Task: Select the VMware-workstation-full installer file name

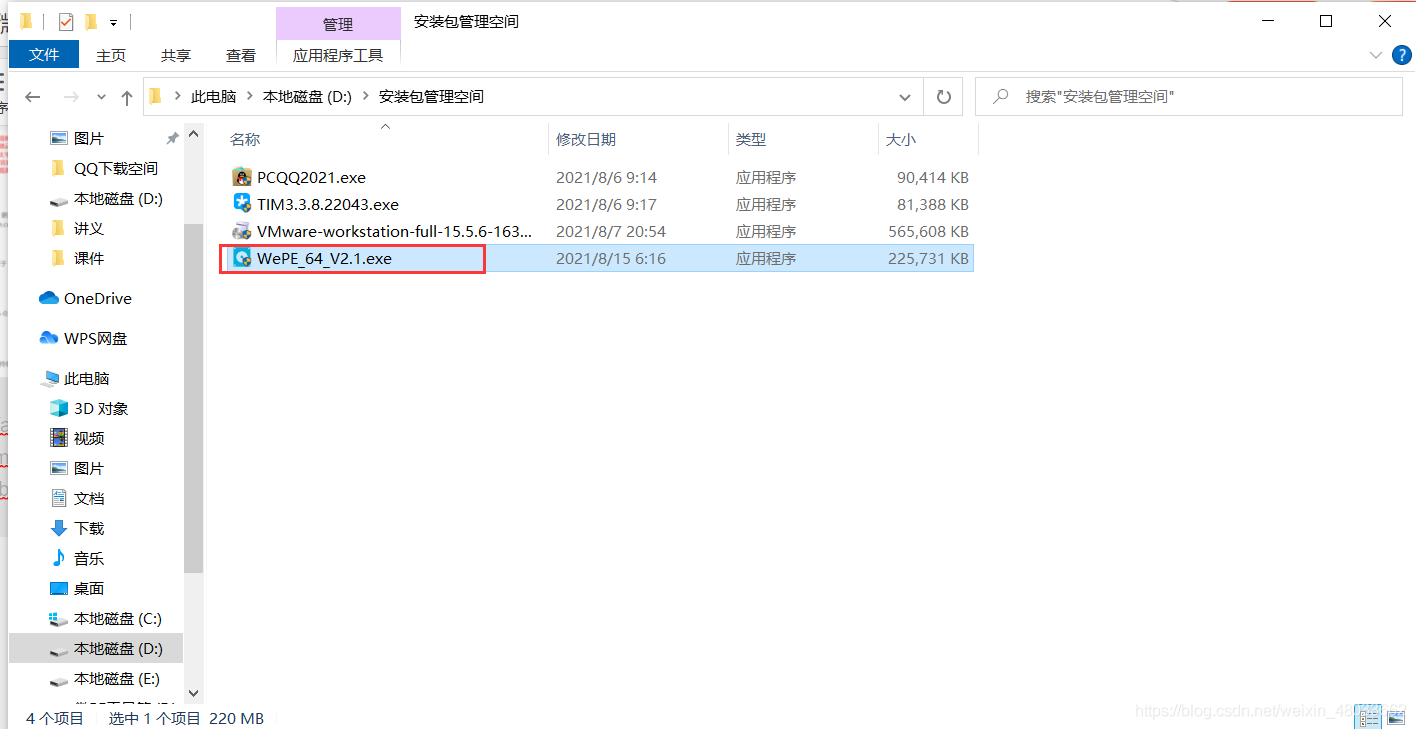Action: coord(394,231)
